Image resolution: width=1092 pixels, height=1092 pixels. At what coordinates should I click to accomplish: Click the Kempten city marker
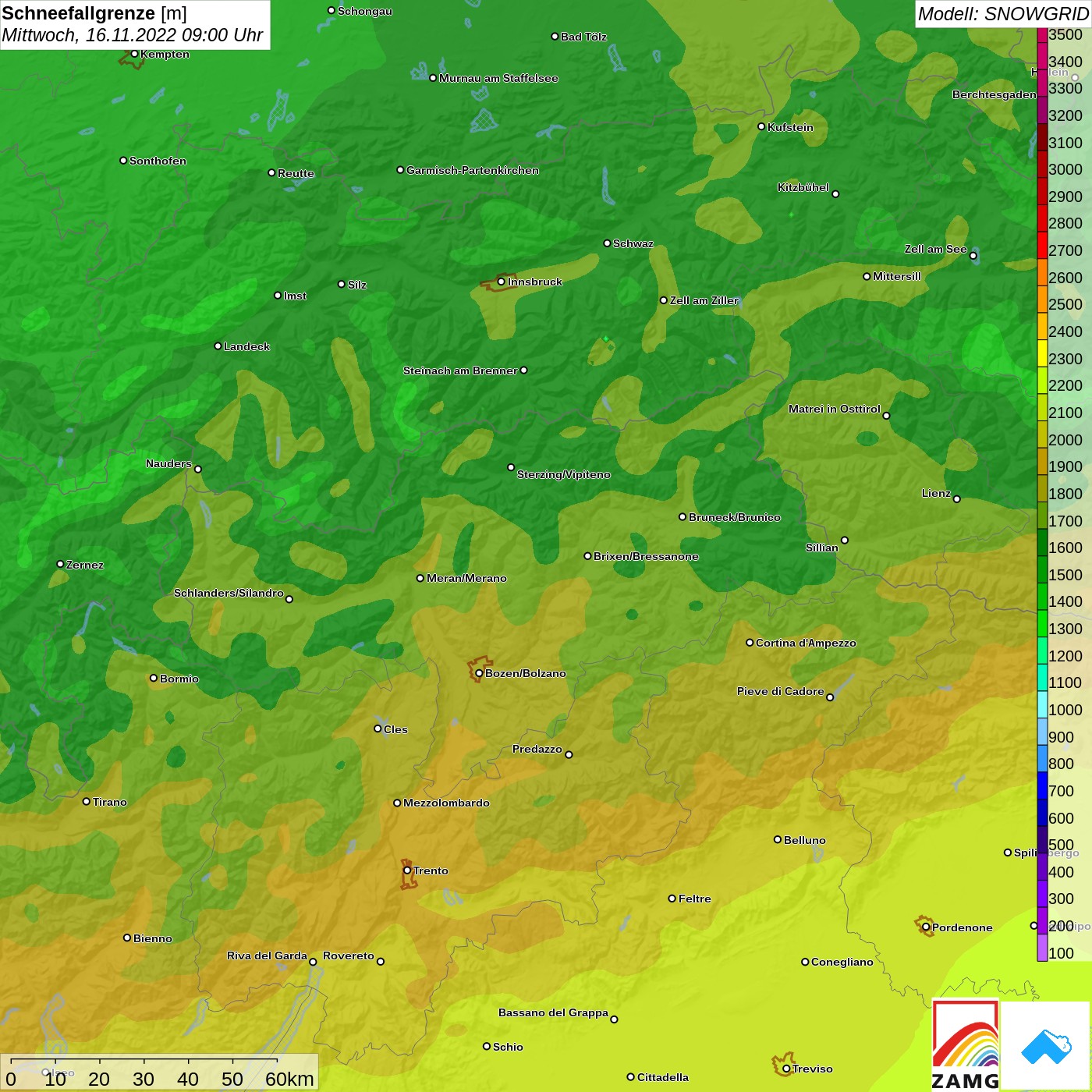point(134,54)
